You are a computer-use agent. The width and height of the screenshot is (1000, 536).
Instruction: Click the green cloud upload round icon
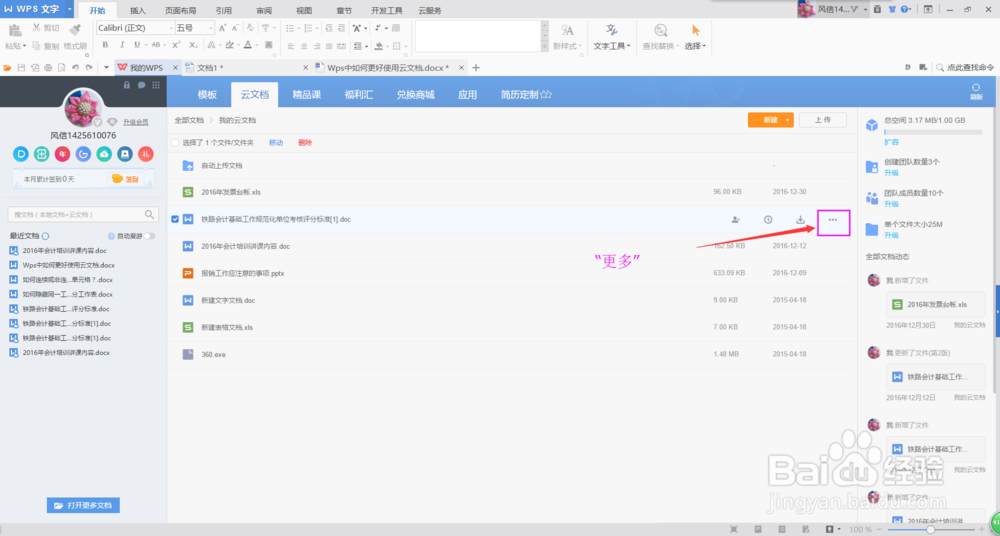coord(105,153)
